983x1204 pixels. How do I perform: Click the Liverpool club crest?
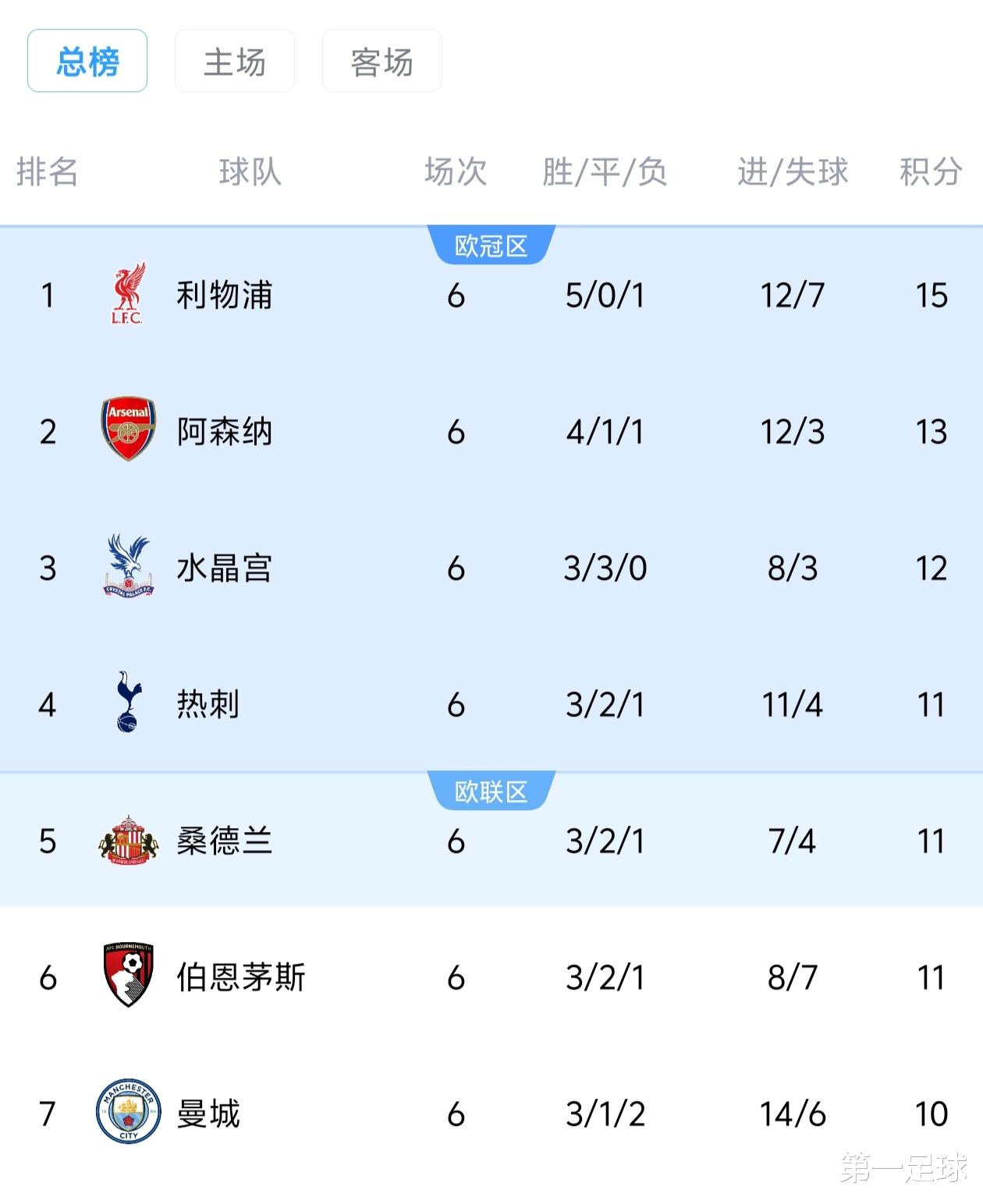129,294
